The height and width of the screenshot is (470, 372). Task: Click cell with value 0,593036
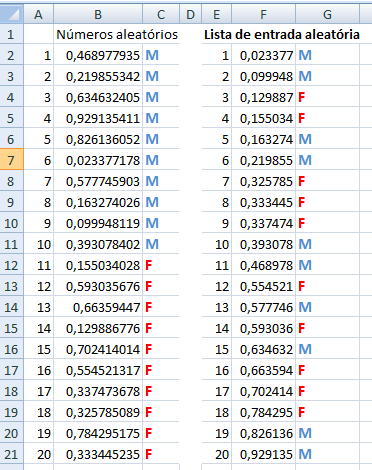[x=264, y=328]
